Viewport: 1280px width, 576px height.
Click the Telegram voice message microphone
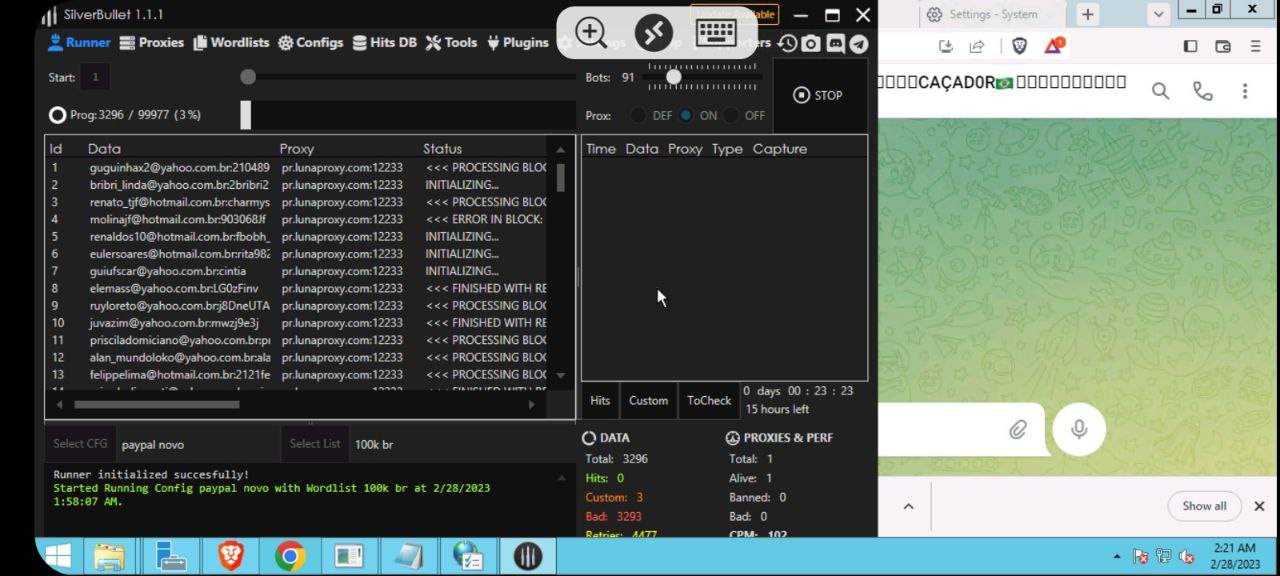click(1079, 429)
